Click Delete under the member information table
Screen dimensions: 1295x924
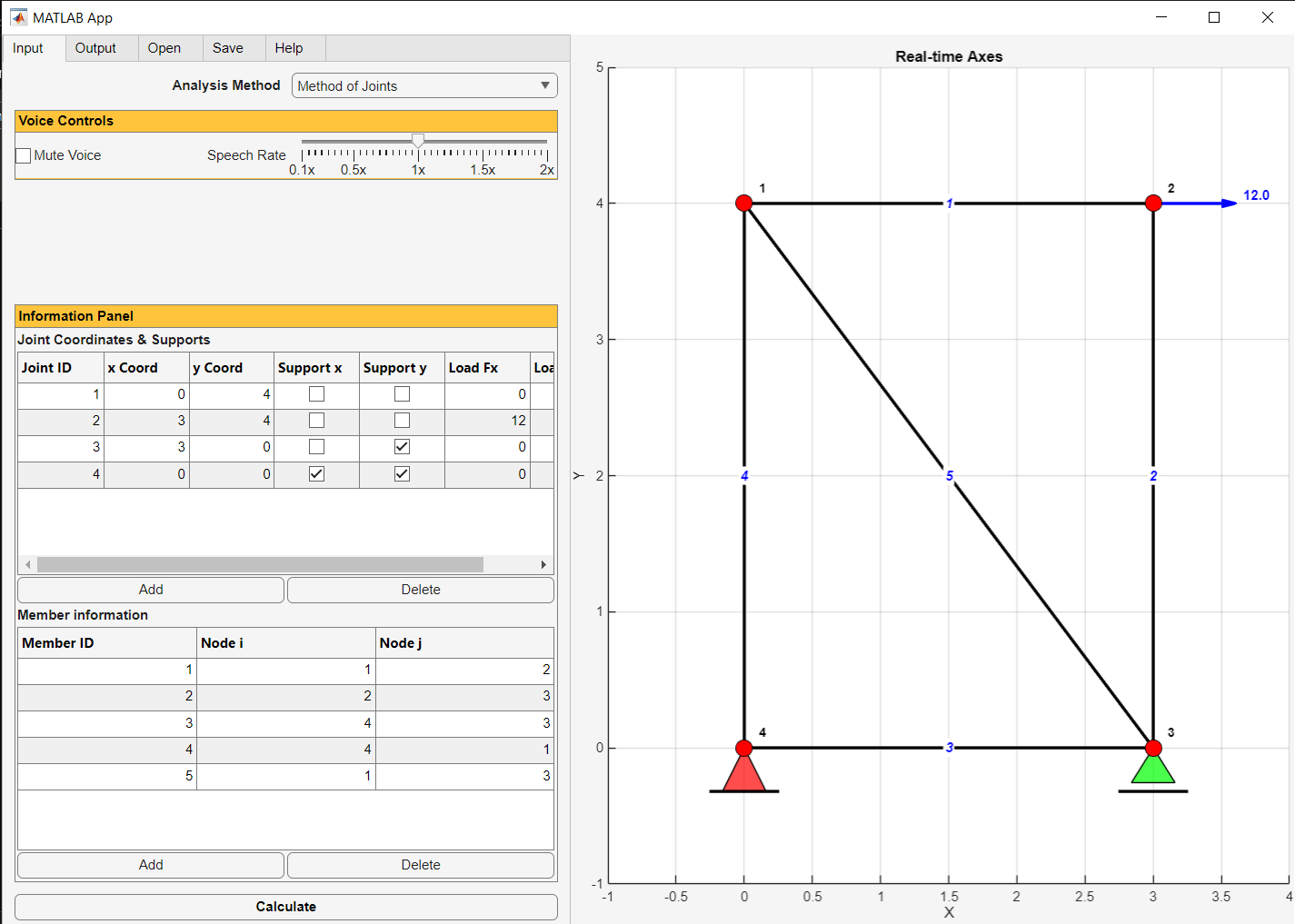[421, 865]
